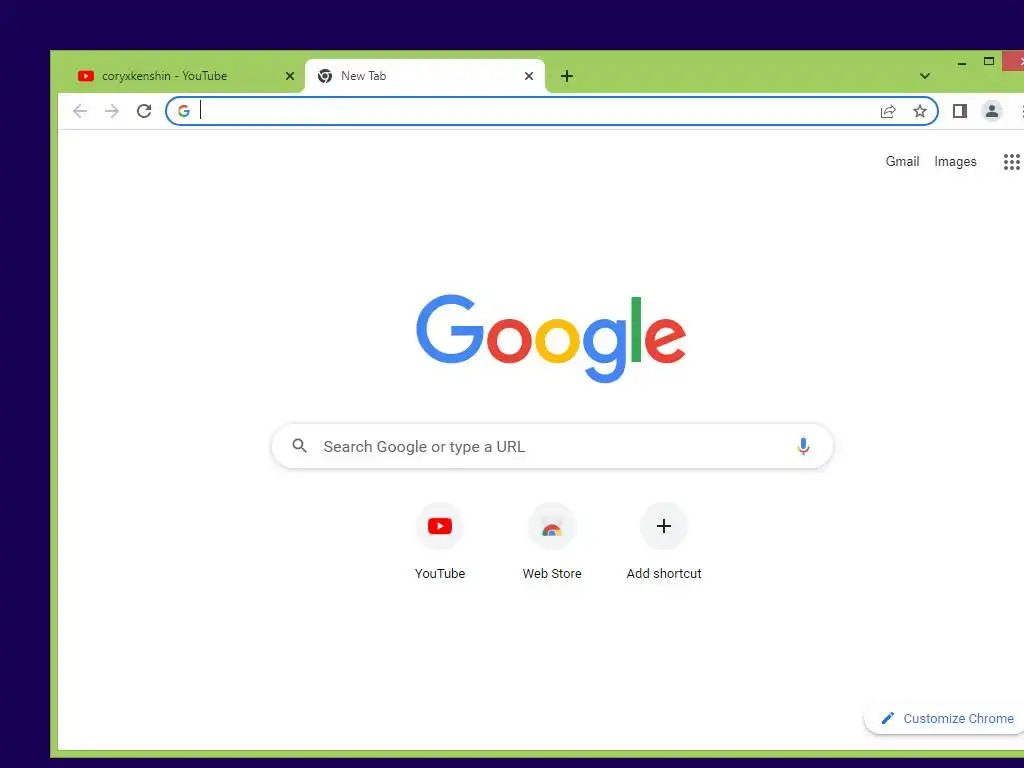The width and height of the screenshot is (1024, 768).
Task: Open the side panel
Action: [959, 111]
